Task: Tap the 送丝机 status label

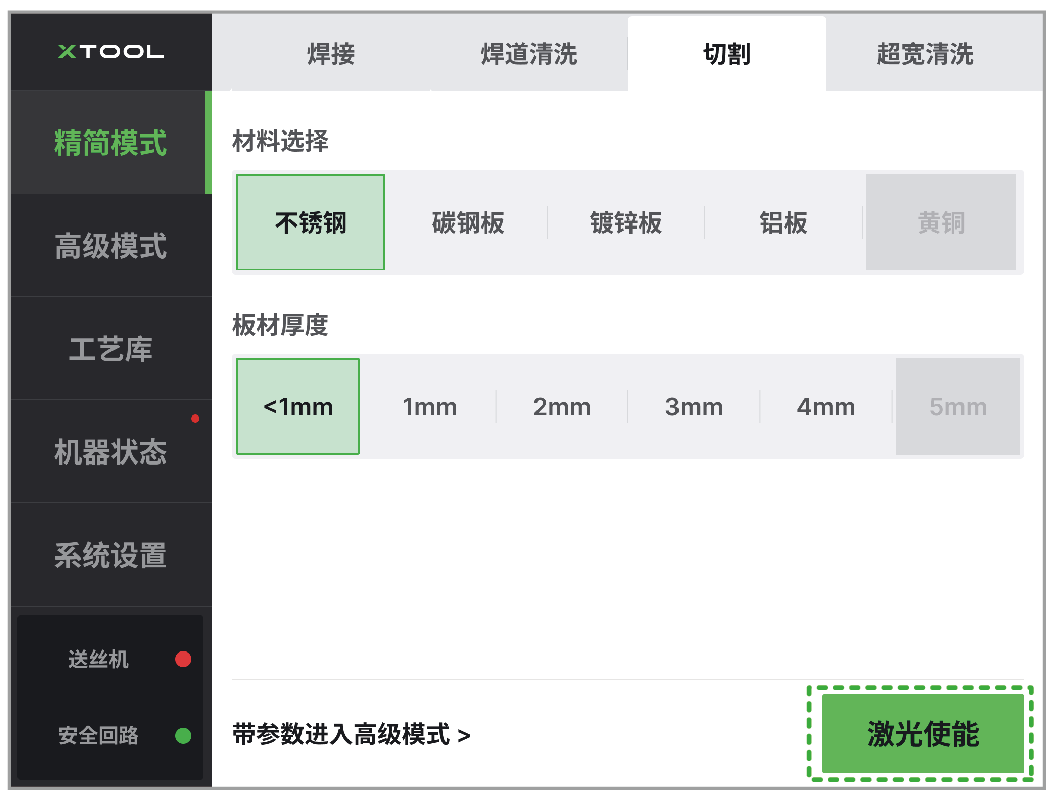Action: (98, 659)
